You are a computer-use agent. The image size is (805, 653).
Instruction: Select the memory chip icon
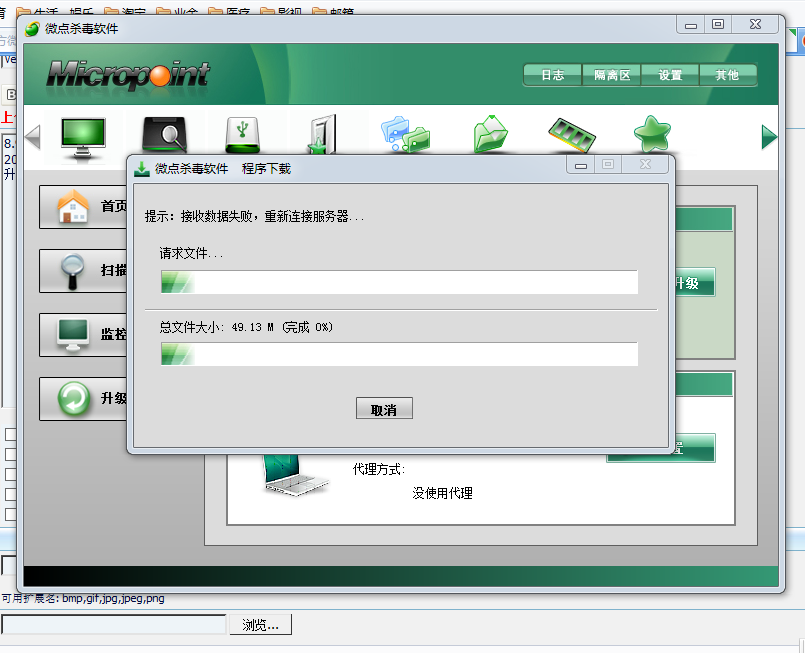tap(572, 135)
